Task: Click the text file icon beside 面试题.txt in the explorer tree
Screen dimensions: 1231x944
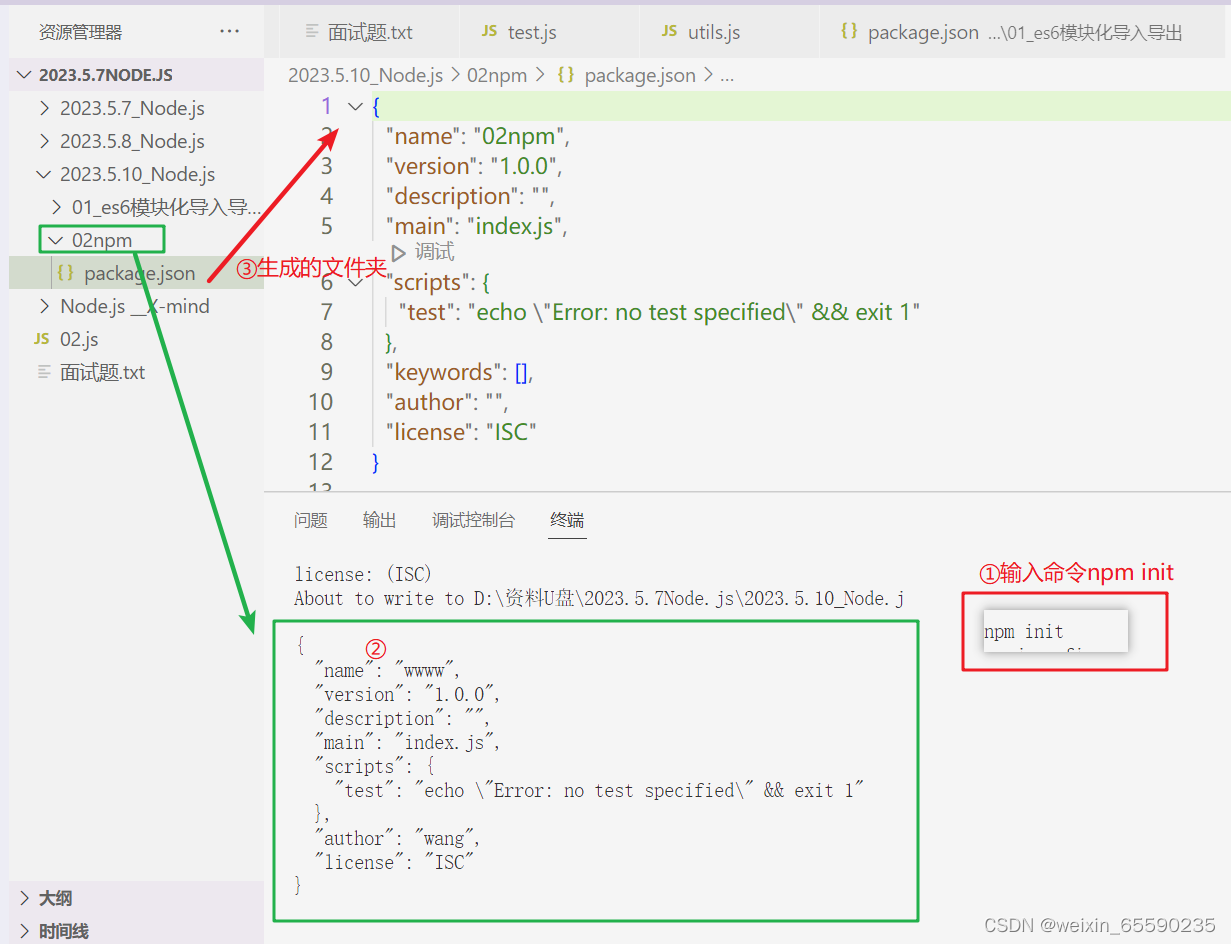Action: 43,372
